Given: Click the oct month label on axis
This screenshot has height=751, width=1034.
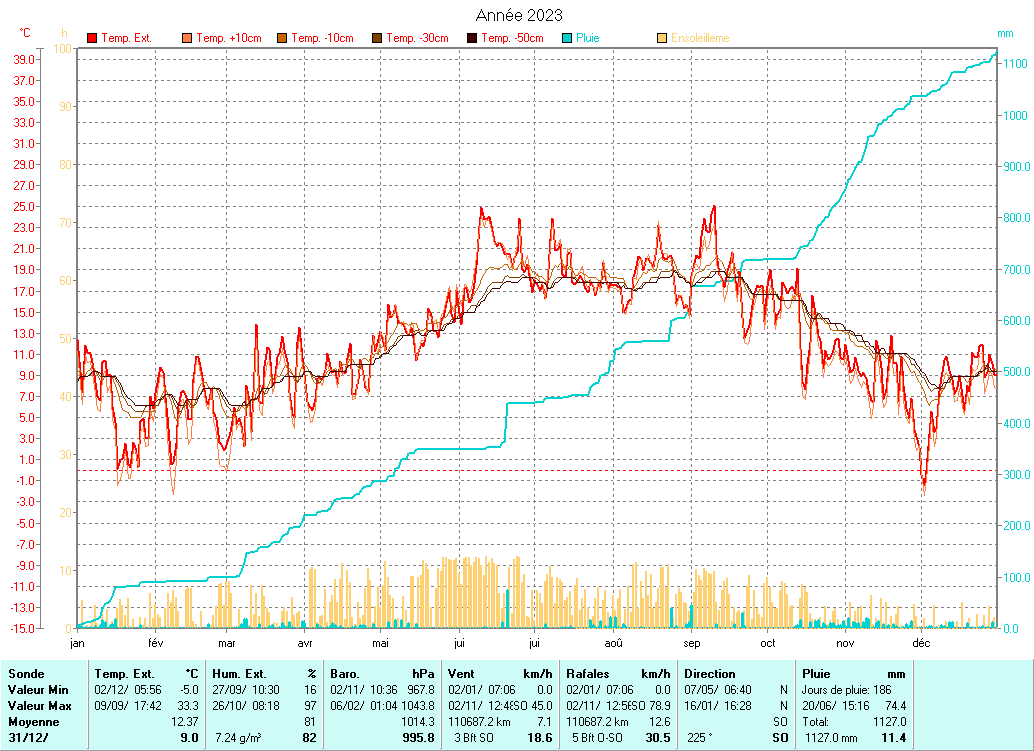Looking at the screenshot, I should 768,644.
